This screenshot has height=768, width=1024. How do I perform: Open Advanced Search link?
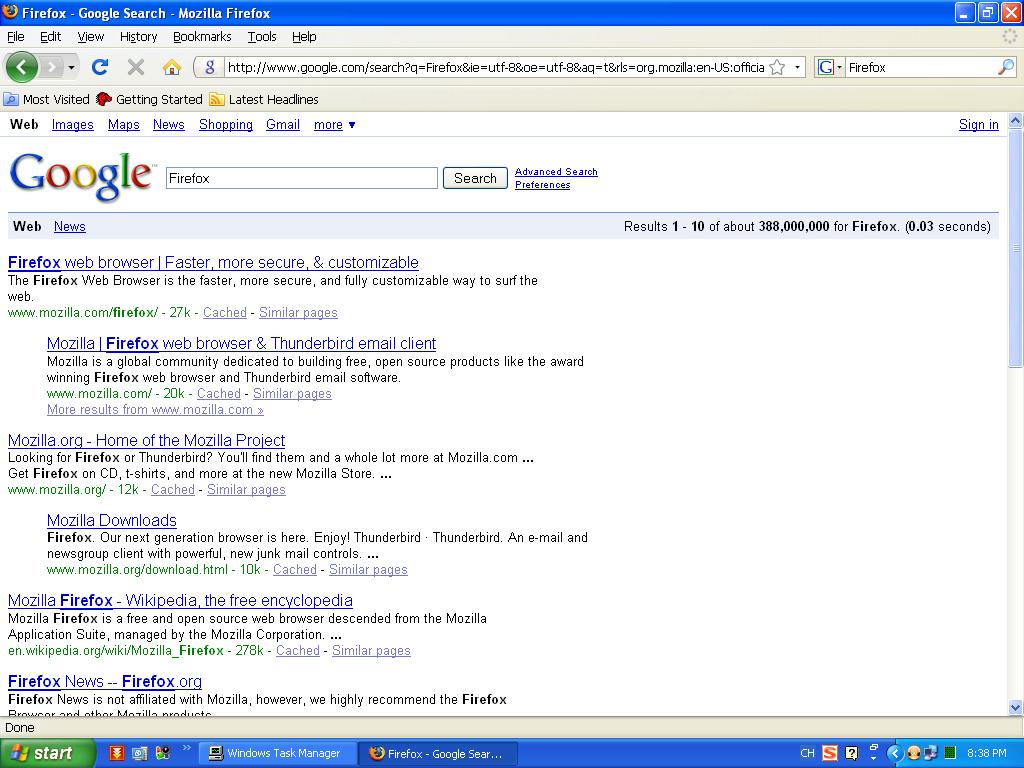point(556,172)
